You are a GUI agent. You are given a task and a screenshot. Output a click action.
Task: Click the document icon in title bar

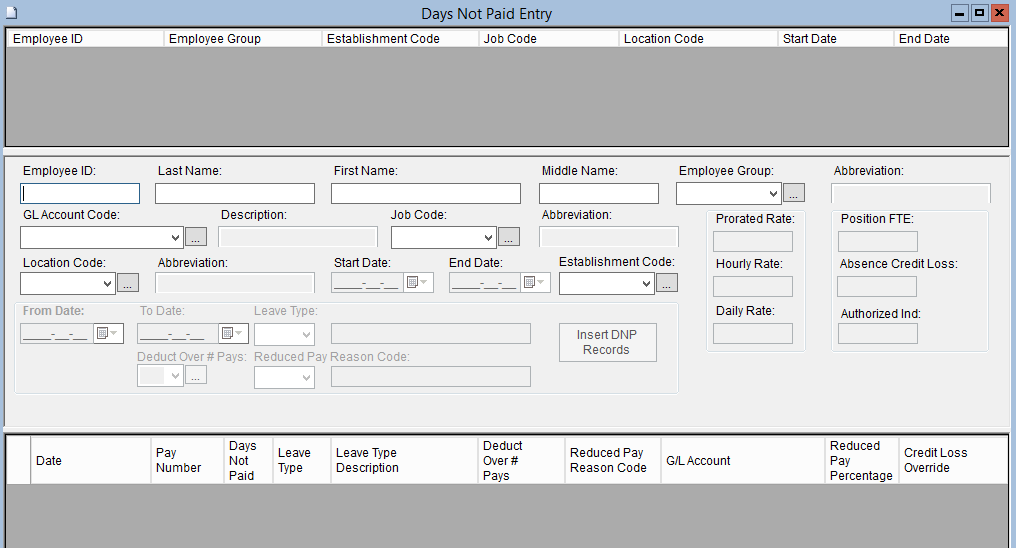pos(13,13)
